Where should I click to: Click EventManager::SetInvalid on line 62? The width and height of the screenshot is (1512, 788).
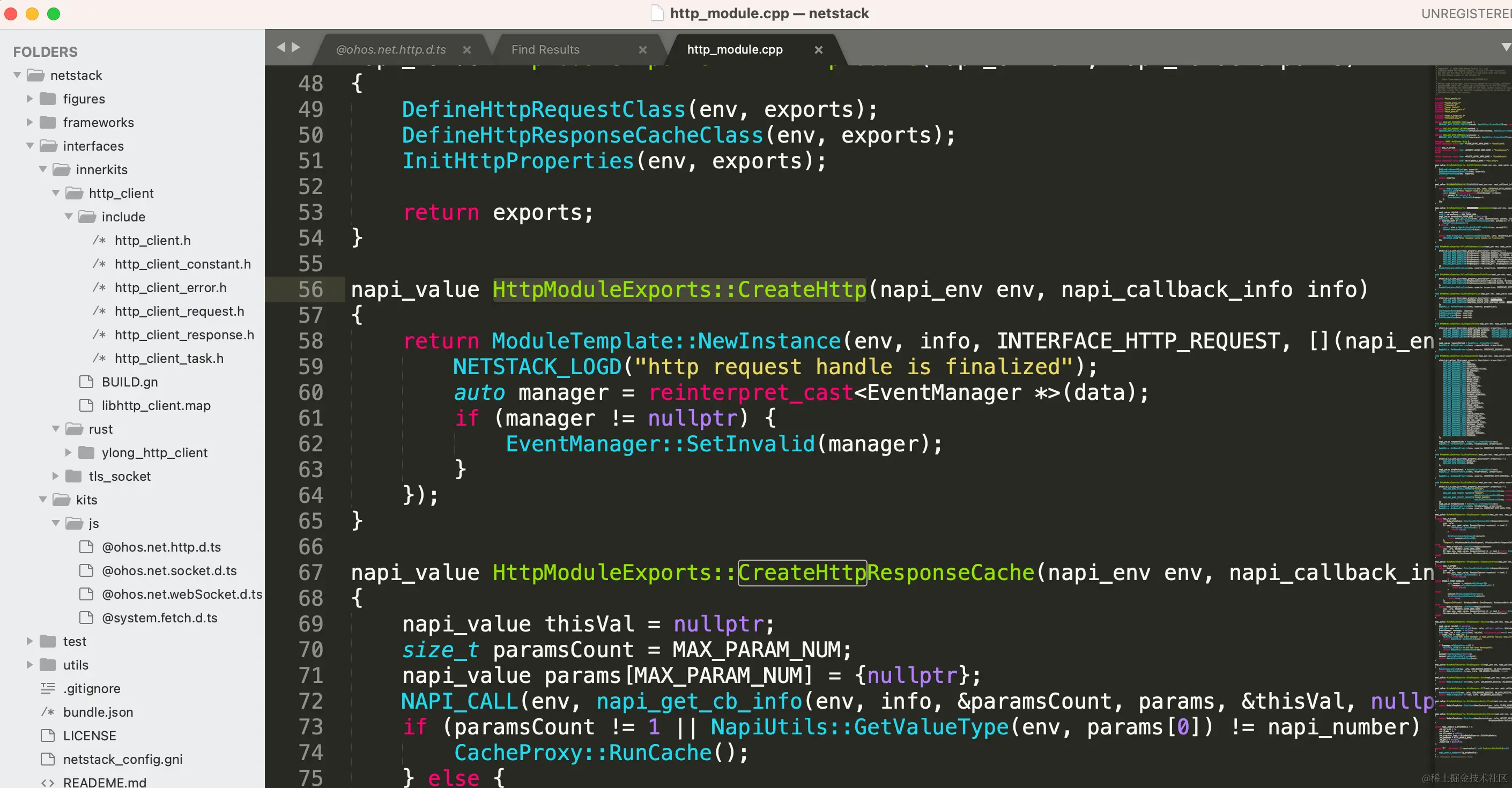point(661,443)
